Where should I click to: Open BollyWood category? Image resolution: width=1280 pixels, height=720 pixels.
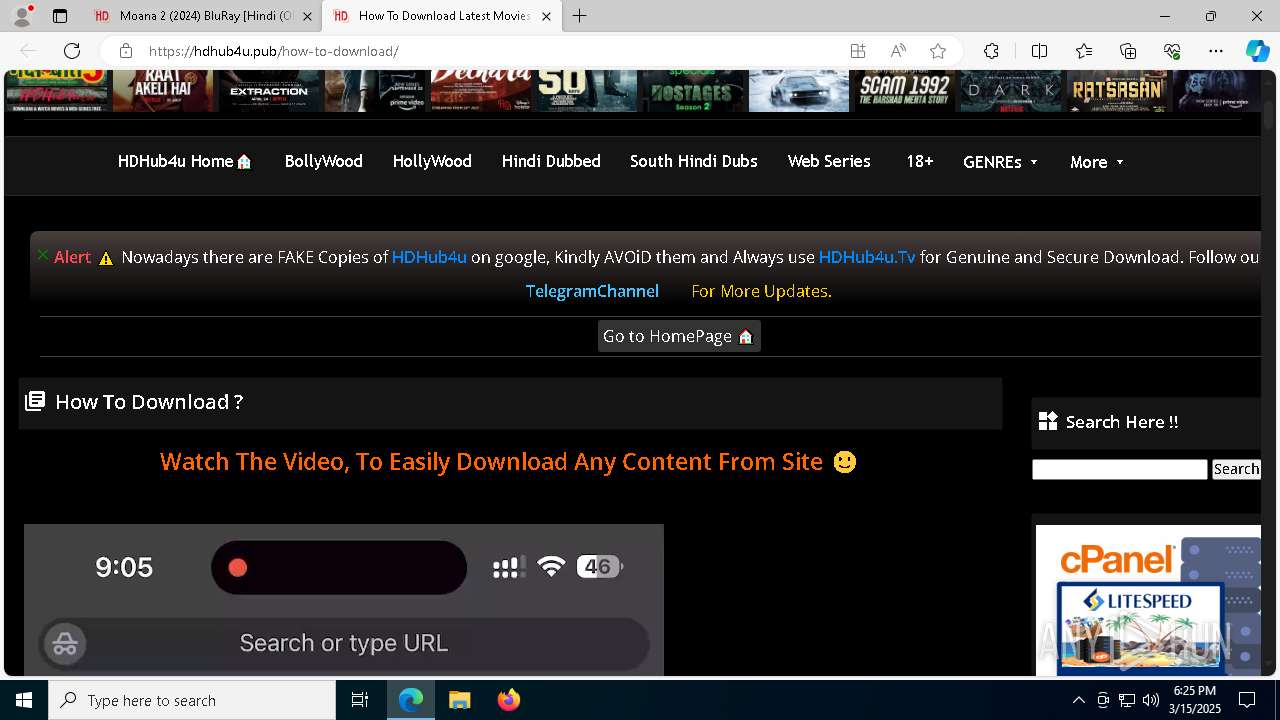click(323, 161)
